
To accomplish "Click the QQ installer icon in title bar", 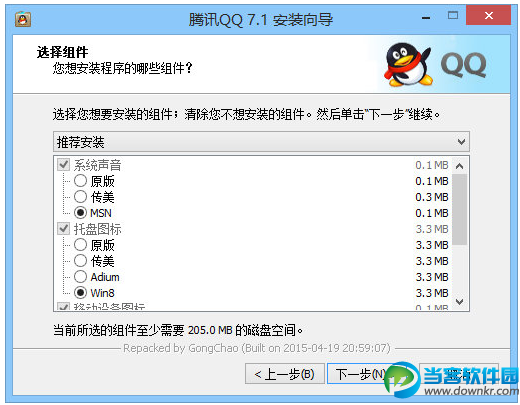I will [x=23, y=19].
